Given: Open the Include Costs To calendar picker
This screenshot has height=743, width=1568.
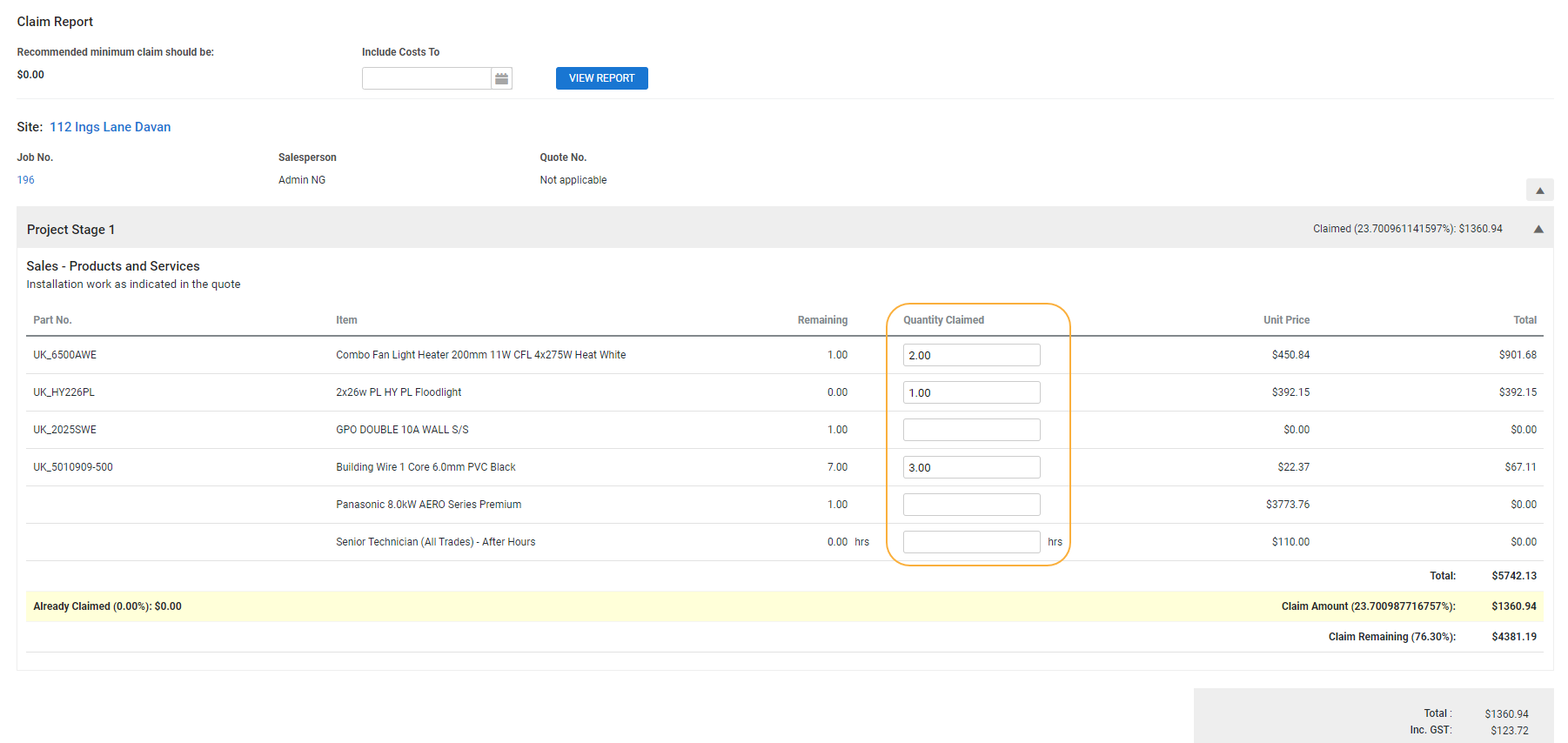Looking at the screenshot, I should (x=501, y=79).
